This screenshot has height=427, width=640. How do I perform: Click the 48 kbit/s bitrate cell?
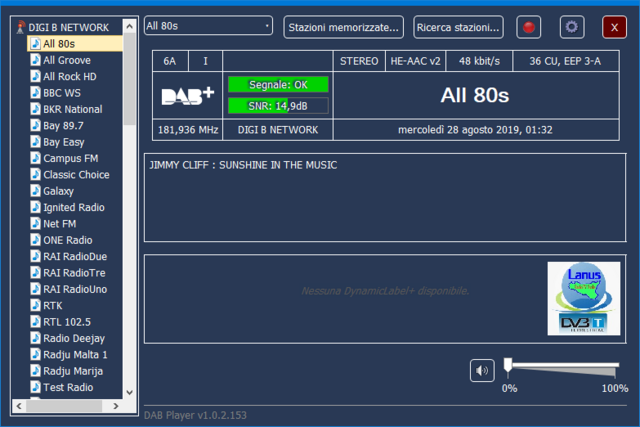tap(479, 61)
